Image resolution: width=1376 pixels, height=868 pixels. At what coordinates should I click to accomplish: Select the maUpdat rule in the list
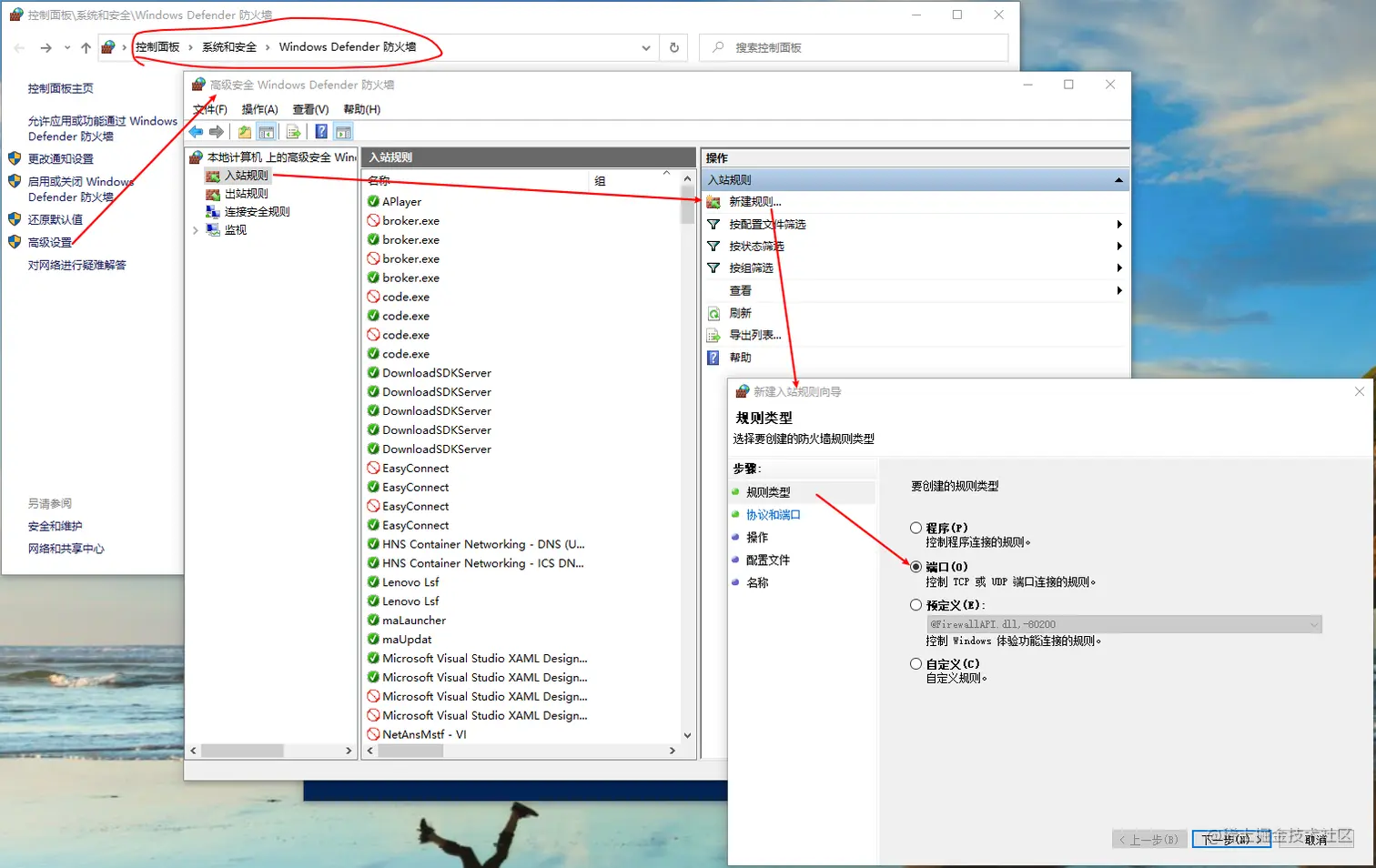tap(407, 639)
